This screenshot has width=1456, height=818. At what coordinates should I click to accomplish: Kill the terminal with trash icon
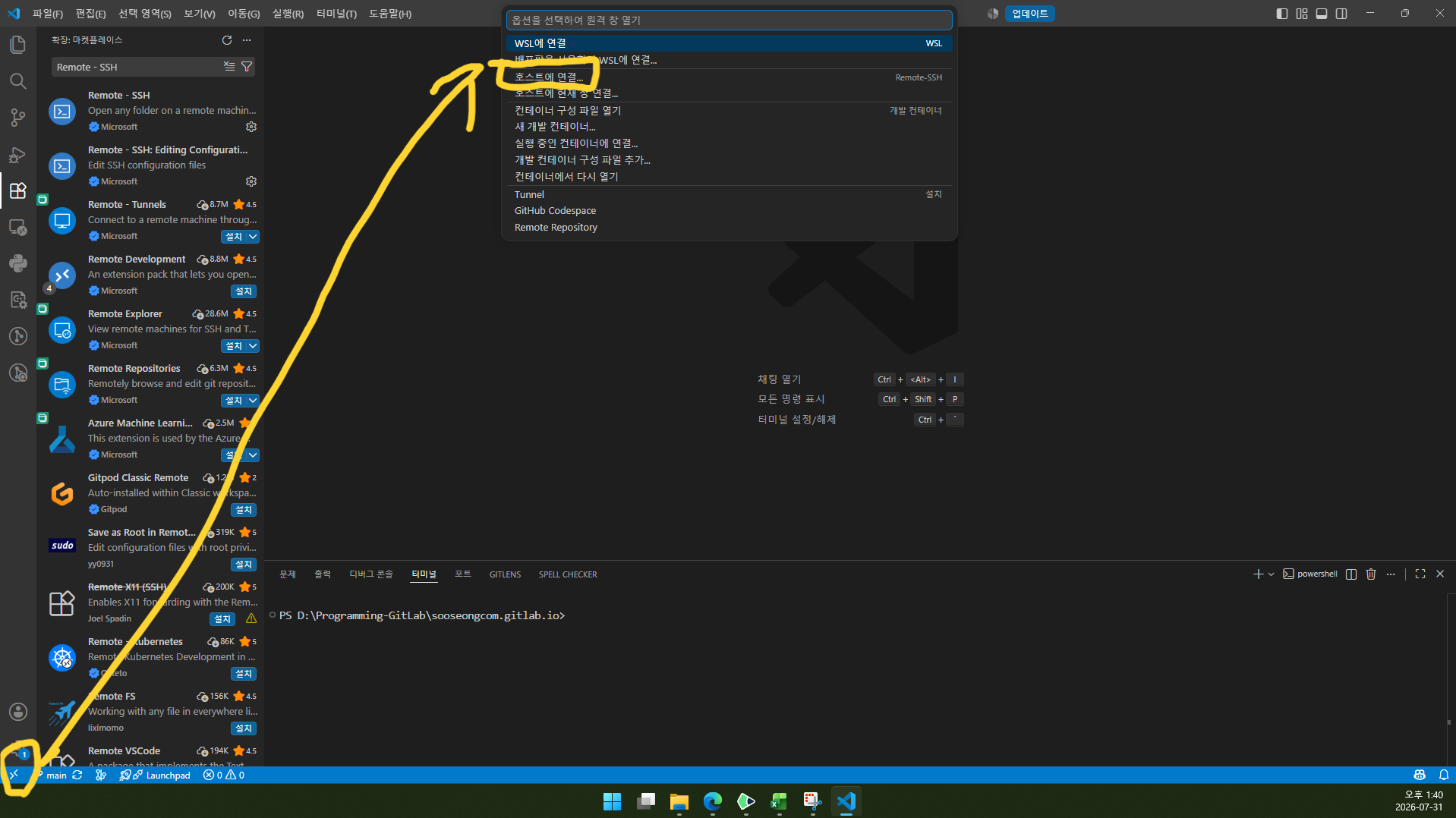(1371, 574)
